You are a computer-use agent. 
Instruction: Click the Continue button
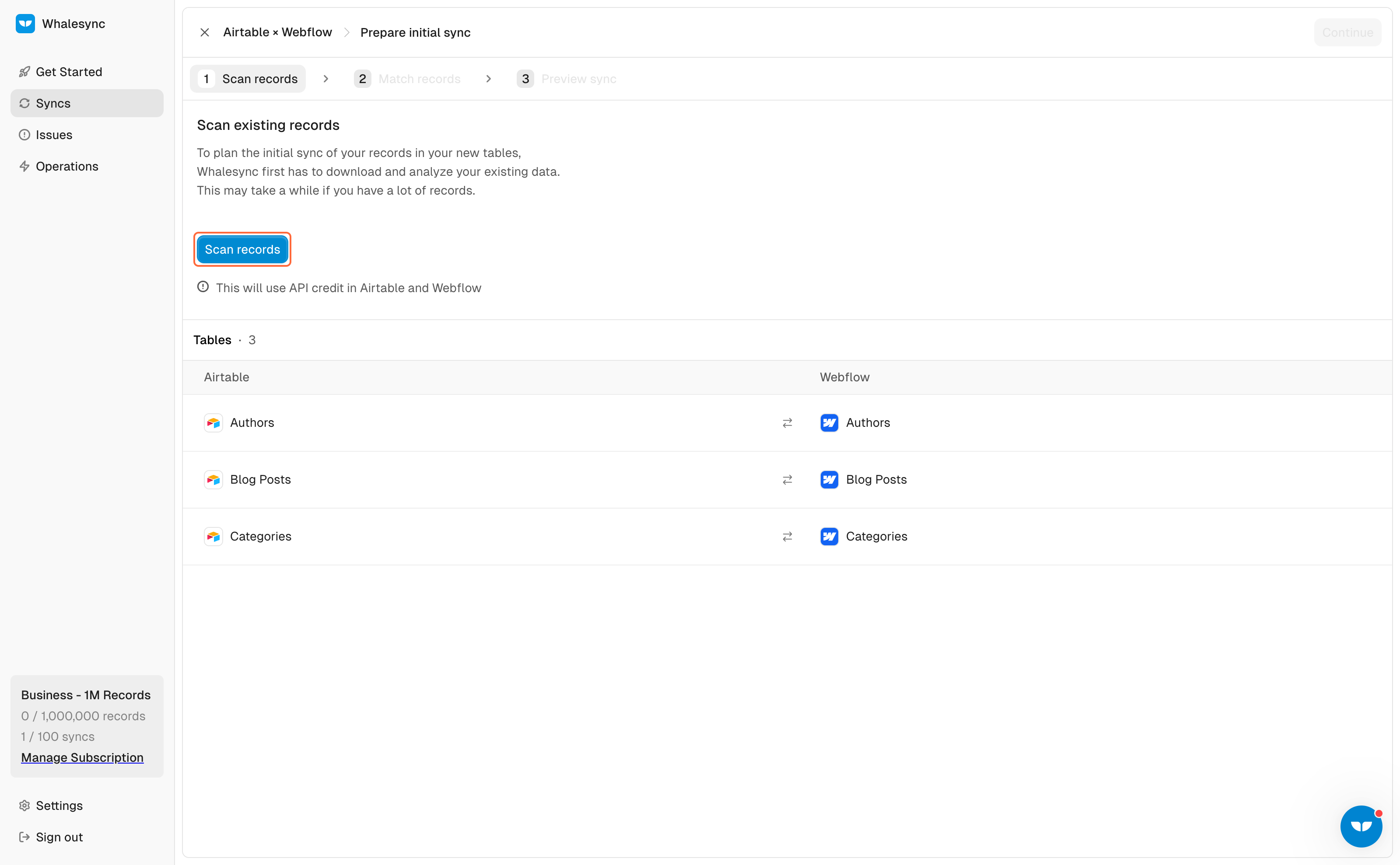(x=1347, y=32)
